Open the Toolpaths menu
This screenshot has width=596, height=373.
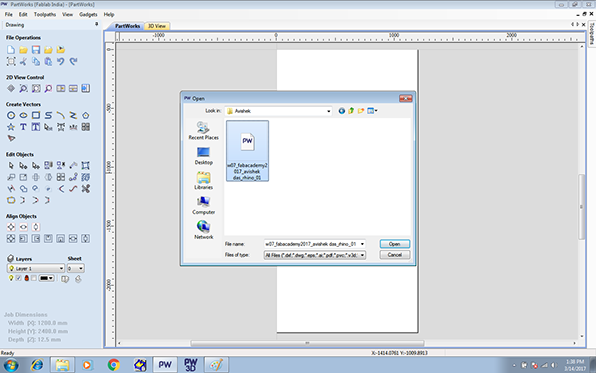45,14
